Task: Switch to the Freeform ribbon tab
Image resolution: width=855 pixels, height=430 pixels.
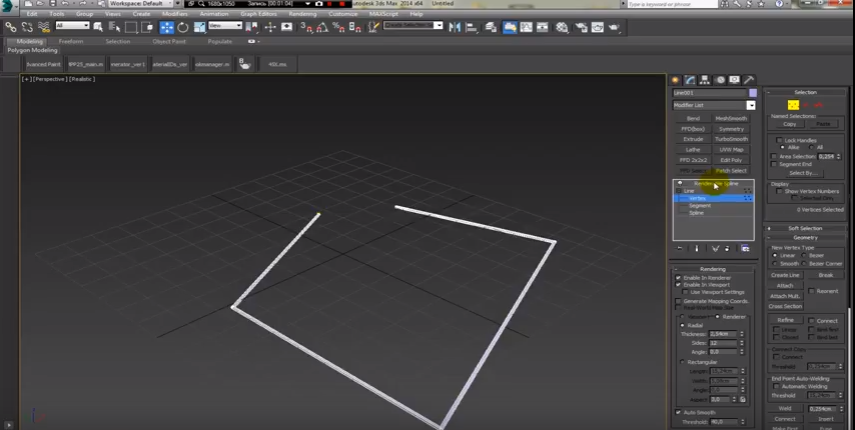Action: pos(71,41)
